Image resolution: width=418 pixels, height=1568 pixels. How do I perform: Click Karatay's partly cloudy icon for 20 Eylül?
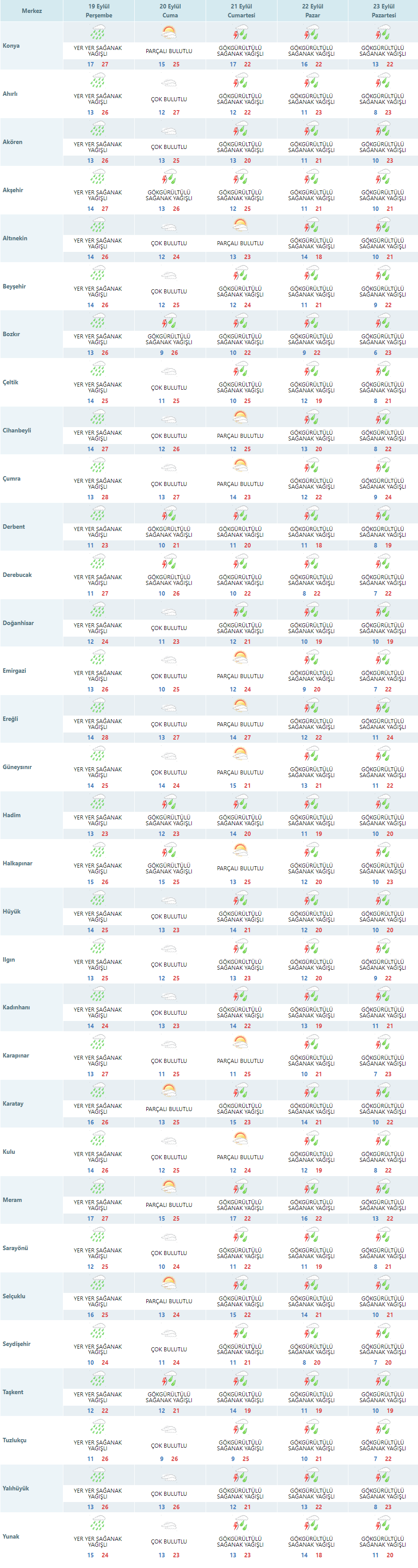(169, 1090)
